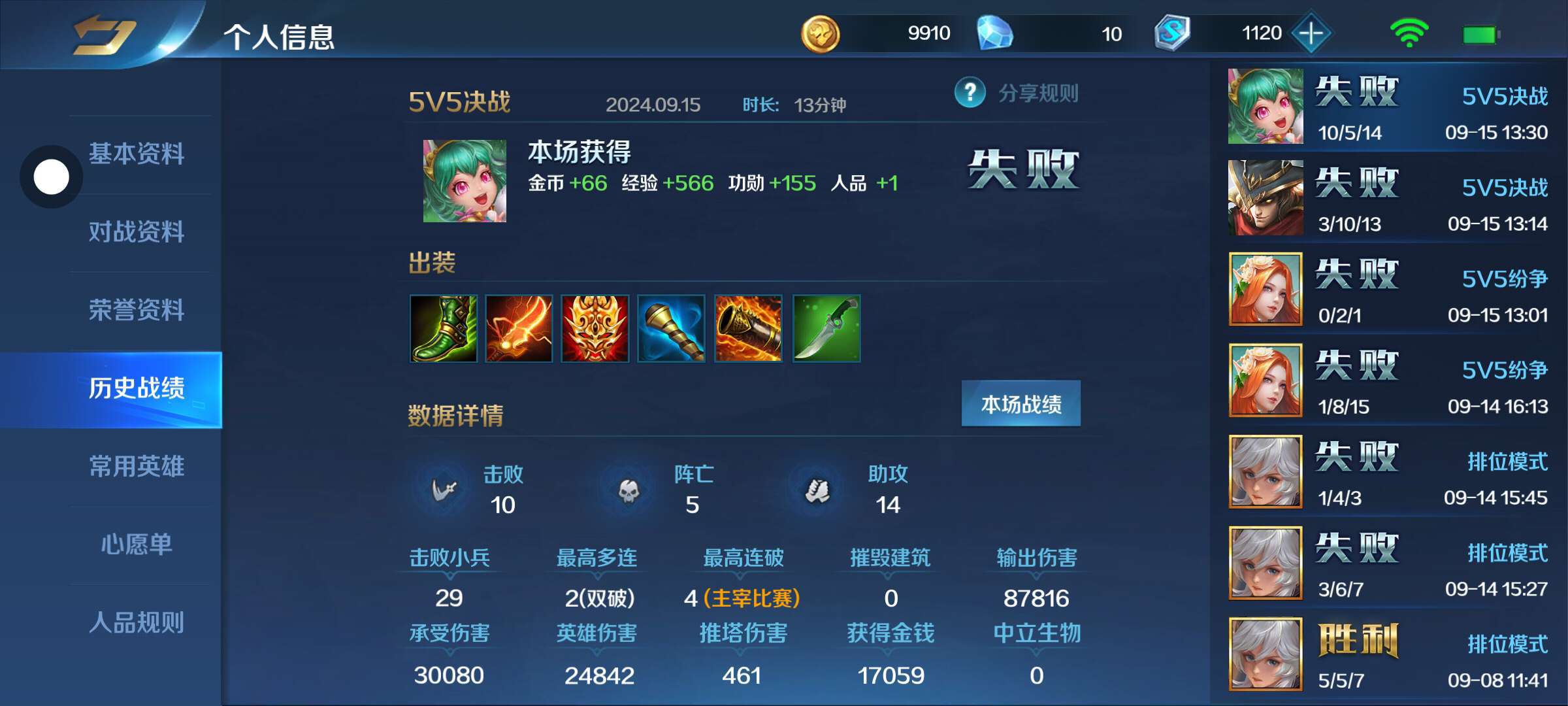Screen dimensions: 1568x706
Task: Open the 3/10/13 match record entry
Action: click(1388, 197)
